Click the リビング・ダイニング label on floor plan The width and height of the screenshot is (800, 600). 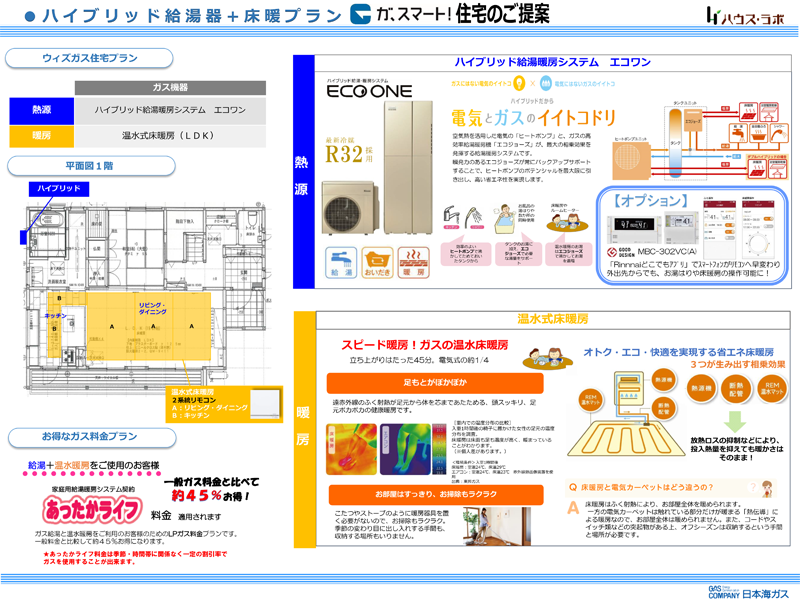pyautogui.click(x=152, y=309)
